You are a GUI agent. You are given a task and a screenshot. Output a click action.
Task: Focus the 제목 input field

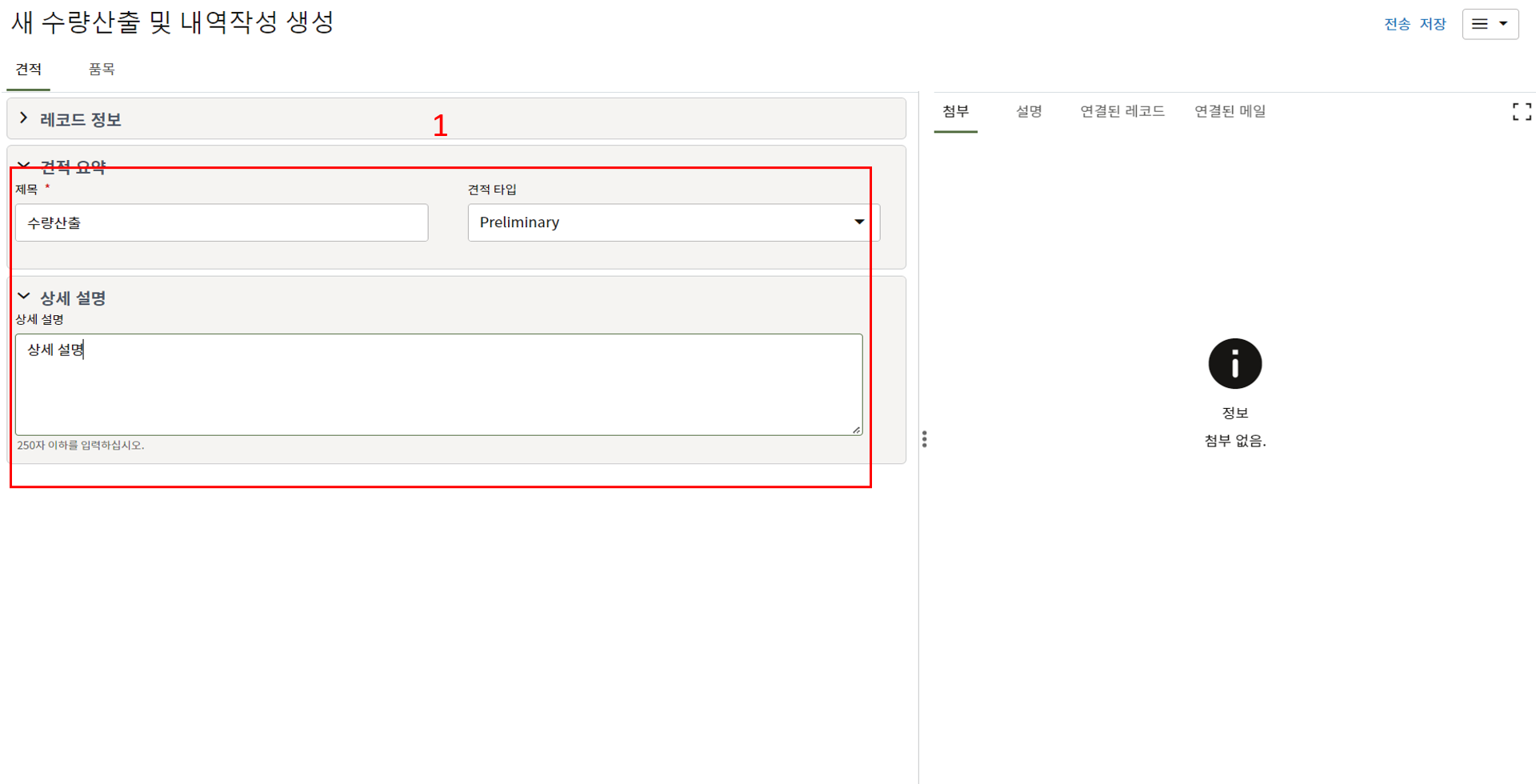(222, 222)
